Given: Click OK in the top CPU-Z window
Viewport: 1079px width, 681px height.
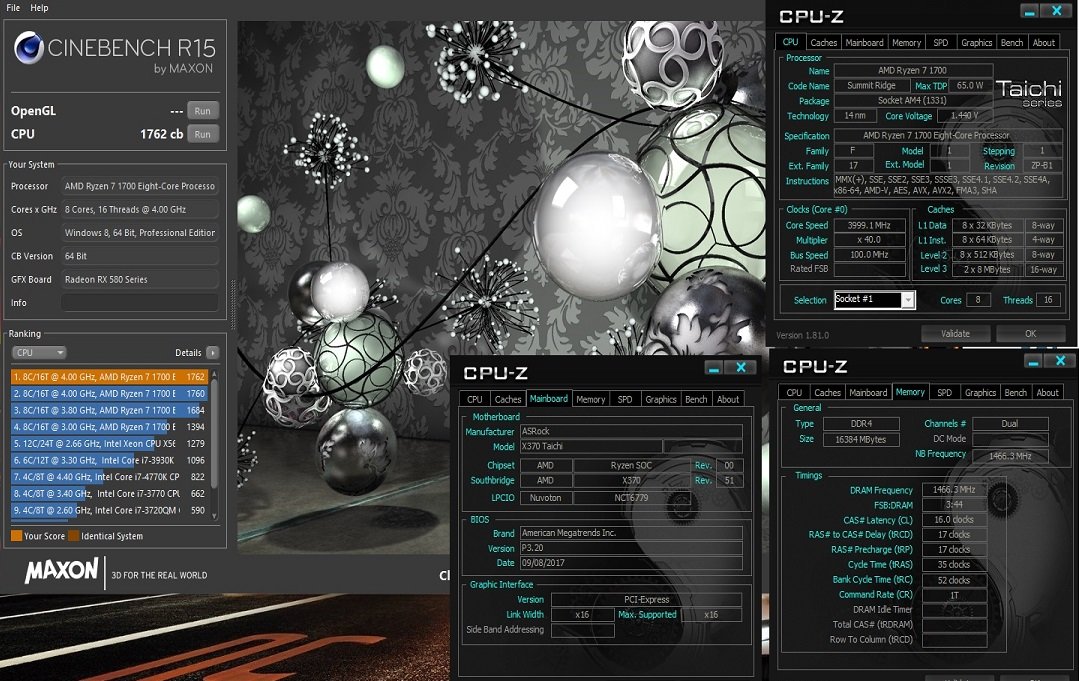Looking at the screenshot, I should pyautogui.click(x=1030, y=334).
